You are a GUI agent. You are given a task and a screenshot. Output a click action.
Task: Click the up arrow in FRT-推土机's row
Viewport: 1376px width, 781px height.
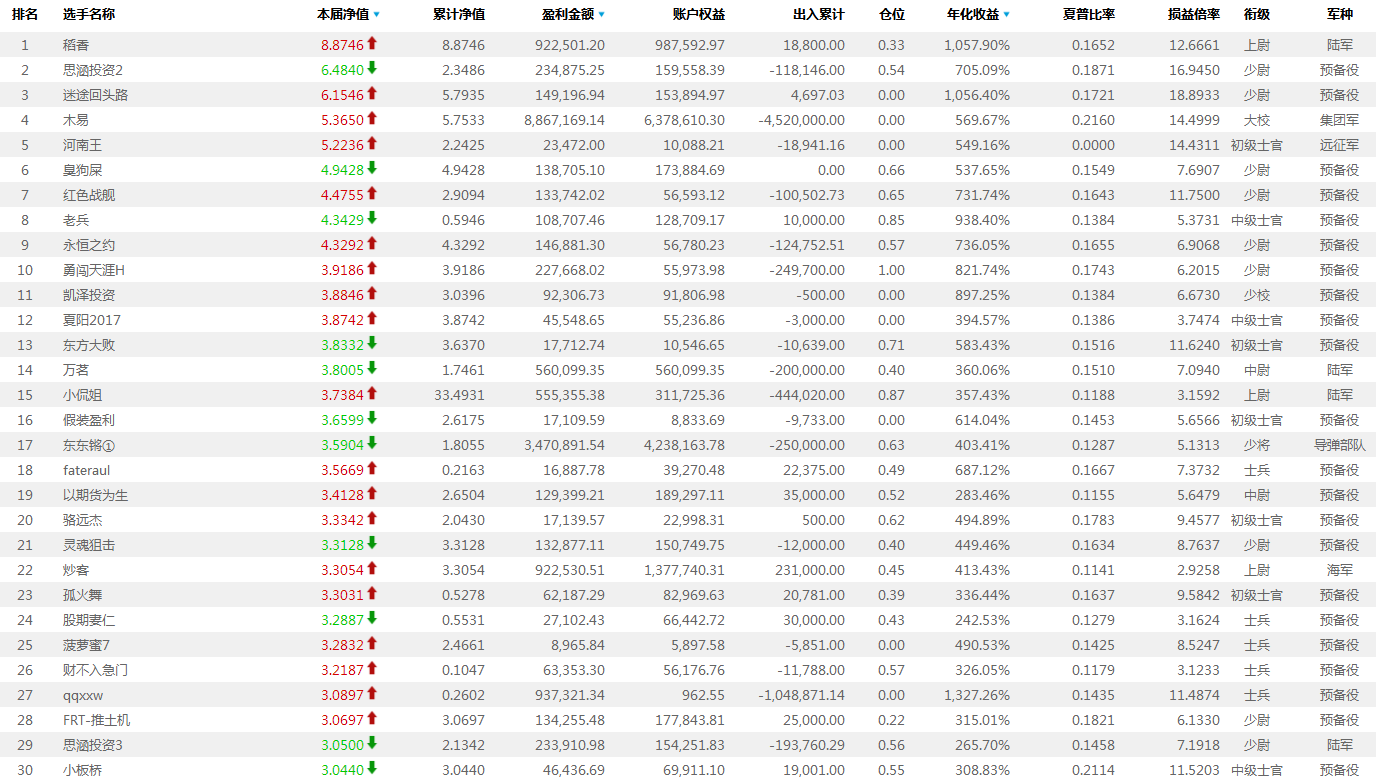coord(372,718)
